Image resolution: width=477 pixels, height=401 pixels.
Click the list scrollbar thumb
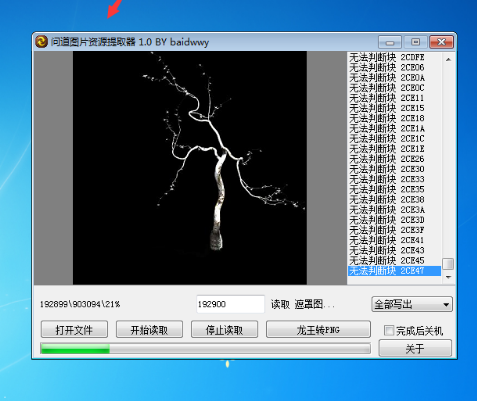pos(448,264)
